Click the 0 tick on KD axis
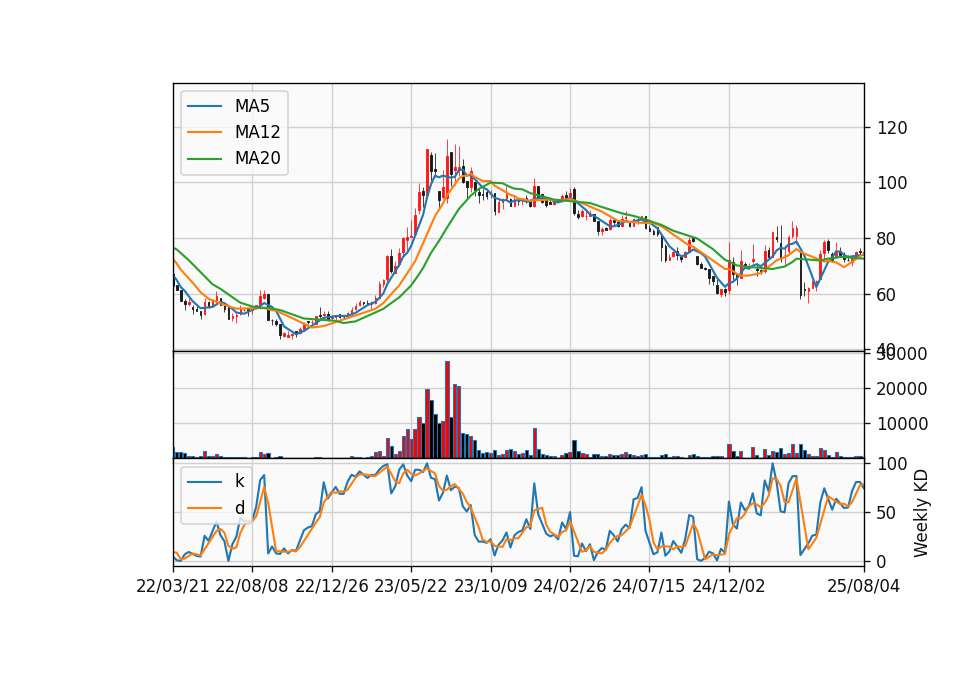Screen dimensions: 960x690 (x=882, y=561)
